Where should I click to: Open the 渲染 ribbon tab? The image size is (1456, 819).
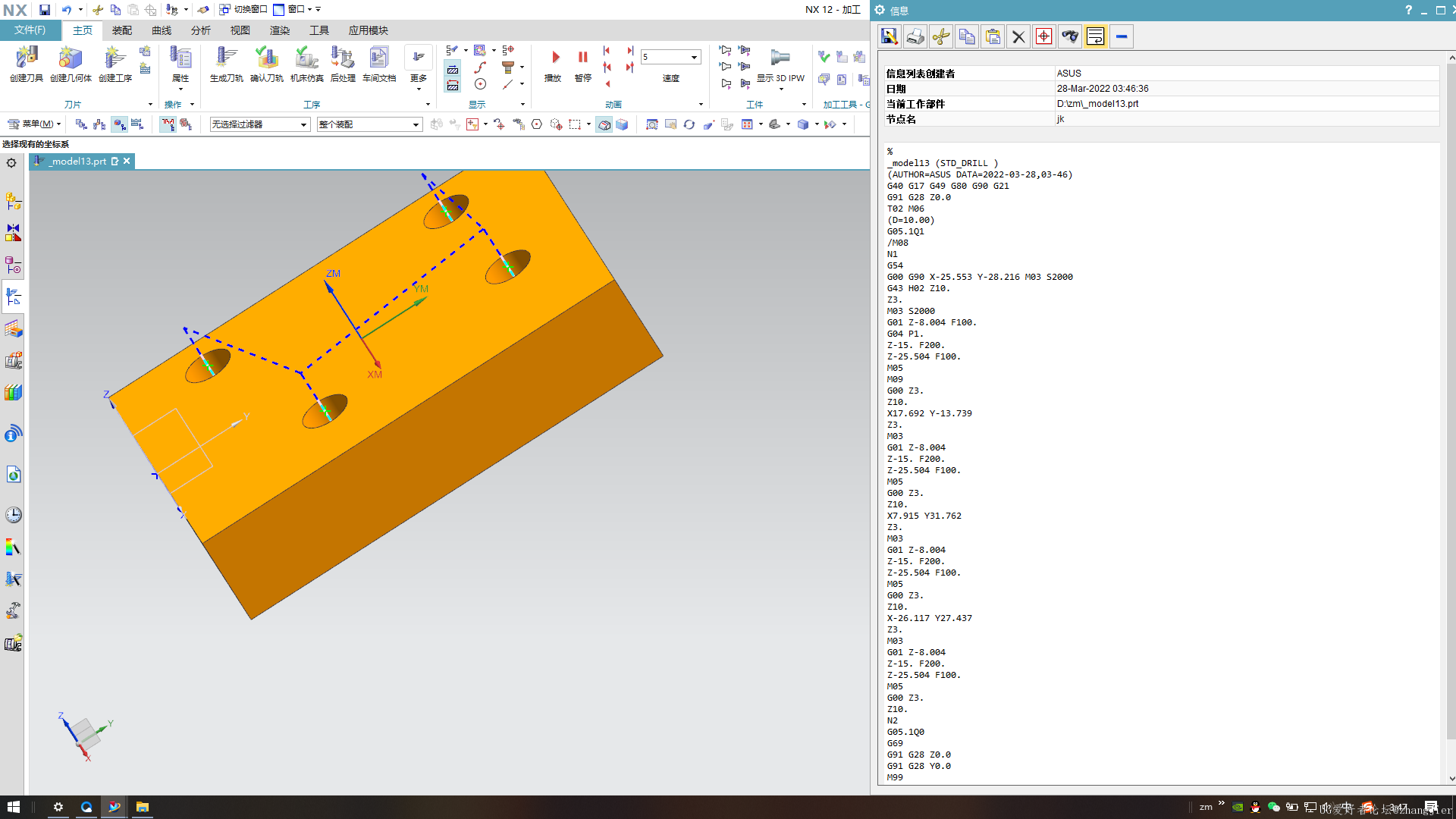pyautogui.click(x=280, y=30)
